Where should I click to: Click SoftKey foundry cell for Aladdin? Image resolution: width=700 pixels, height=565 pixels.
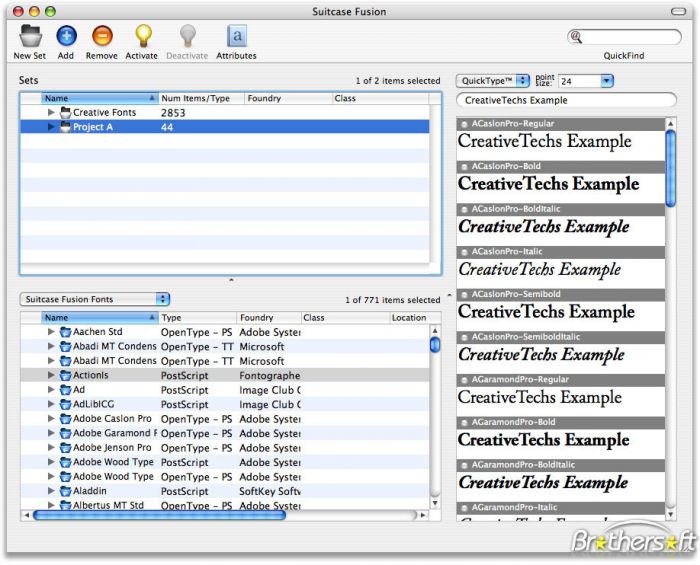tap(270, 491)
